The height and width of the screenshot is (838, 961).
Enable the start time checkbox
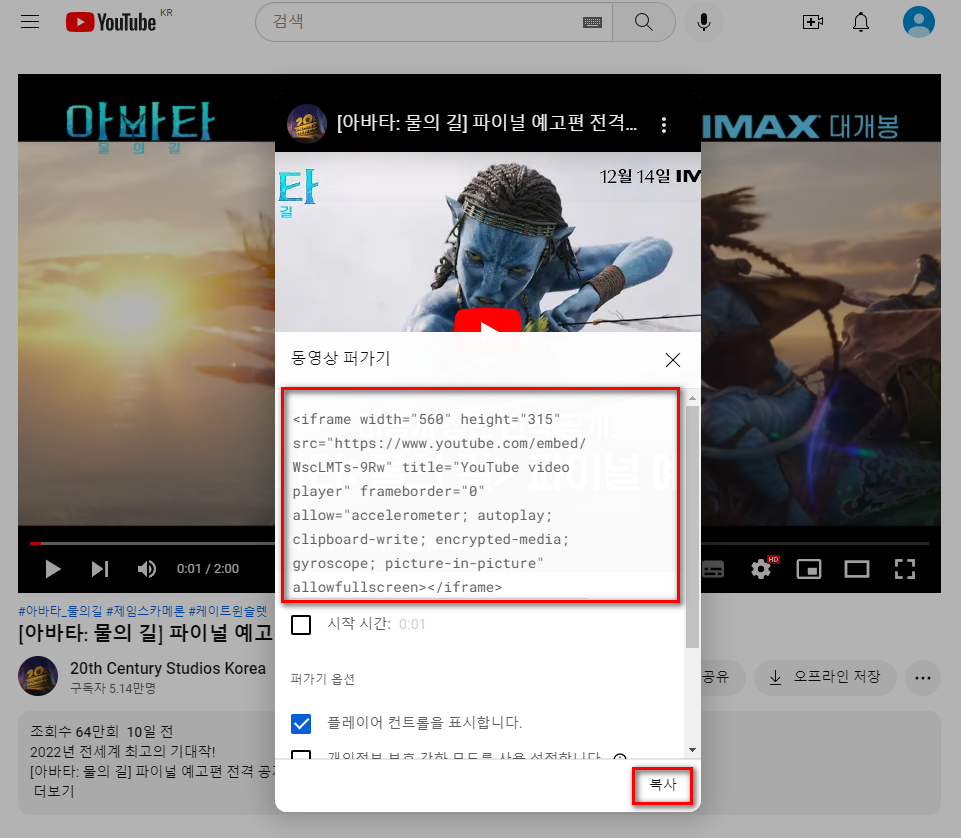301,625
